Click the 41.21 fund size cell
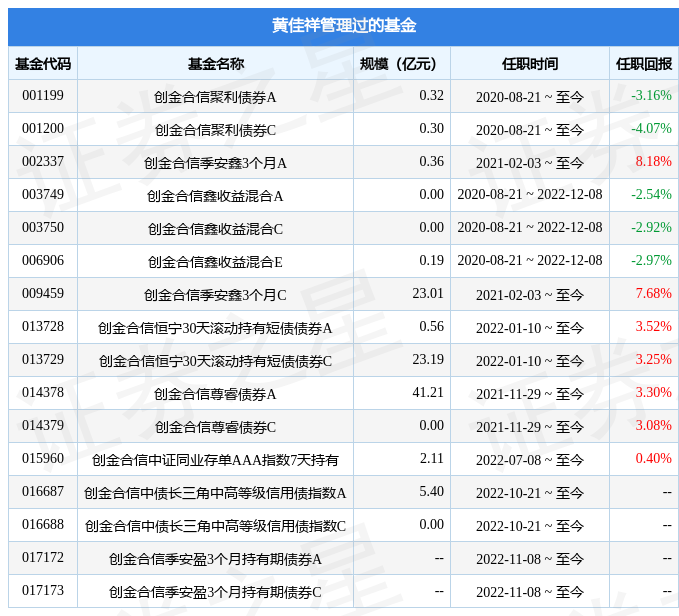The image size is (679, 616). pyautogui.click(x=427, y=393)
